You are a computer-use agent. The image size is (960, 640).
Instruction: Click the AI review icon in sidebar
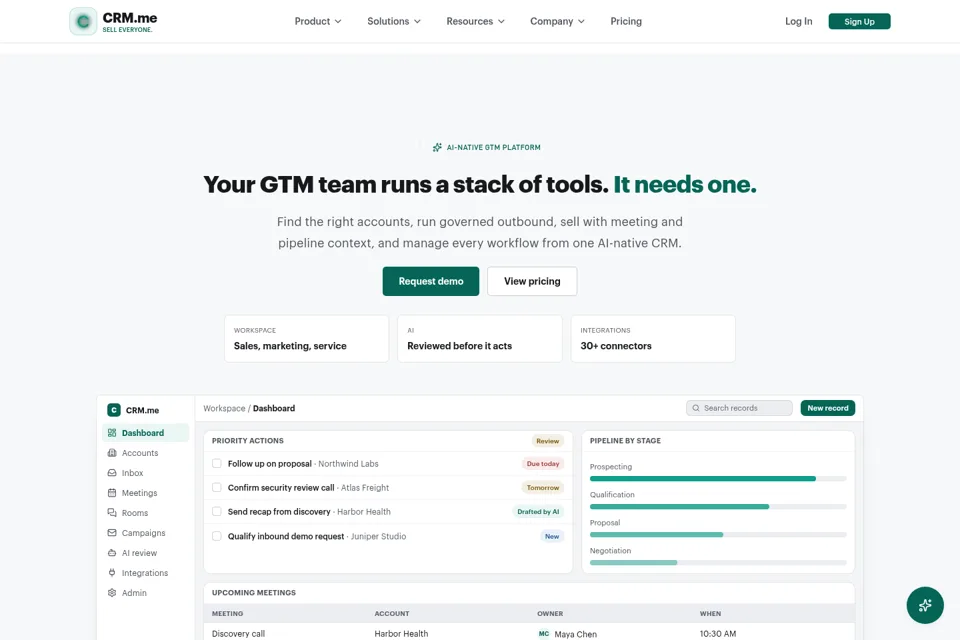click(112, 553)
